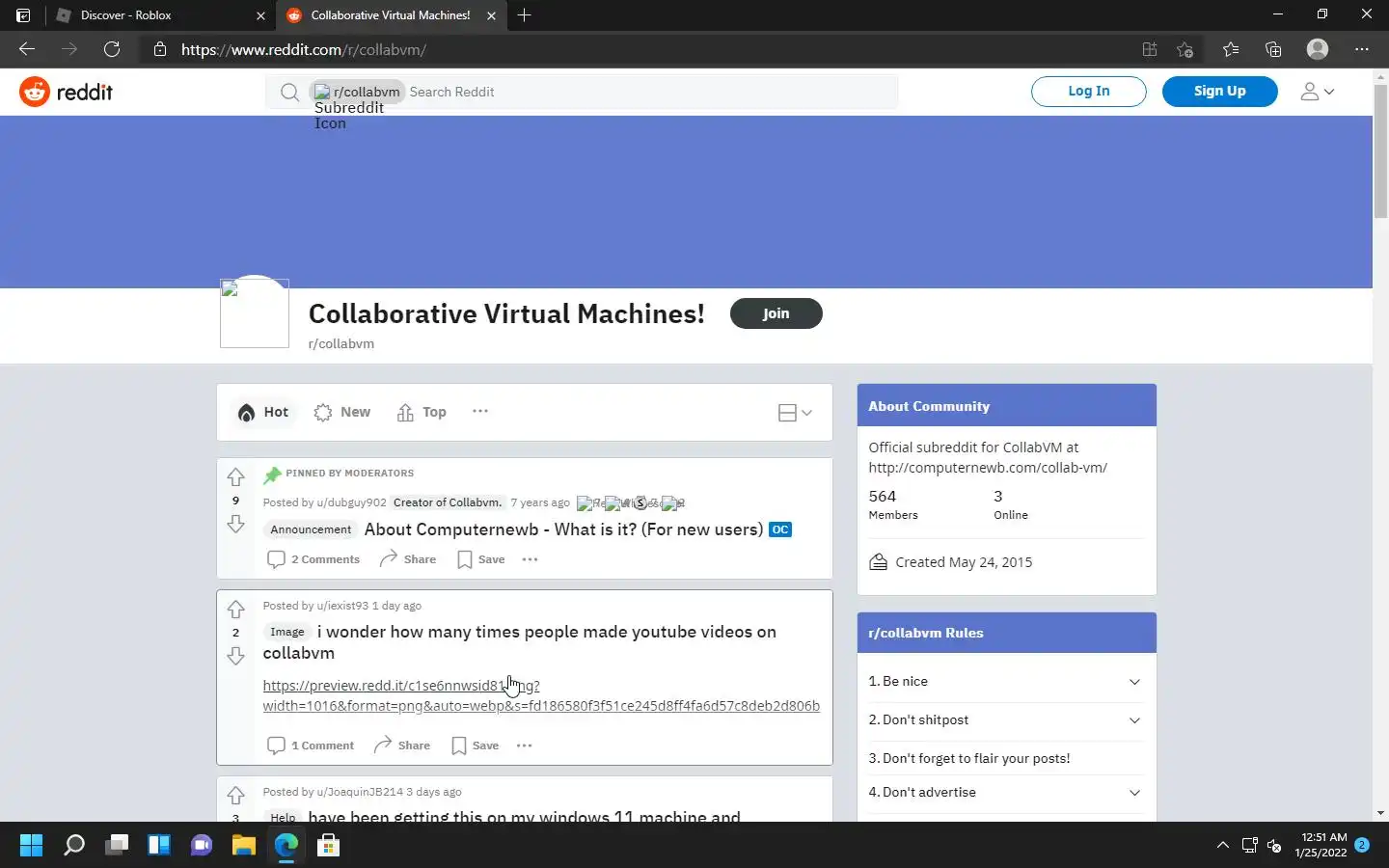The width and height of the screenshot is (1389, 868).
Task: Open u/iexist93 profile link
Action: pos(342,606)
